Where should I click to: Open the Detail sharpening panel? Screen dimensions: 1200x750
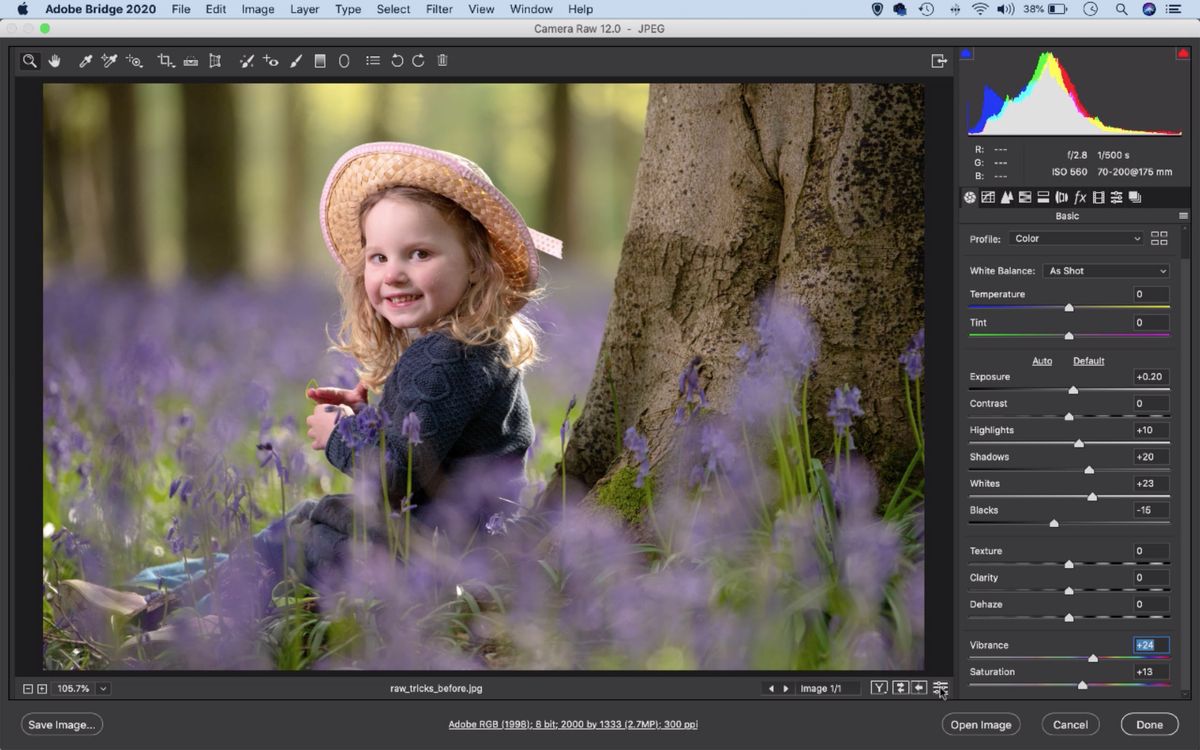[1006, 197]
